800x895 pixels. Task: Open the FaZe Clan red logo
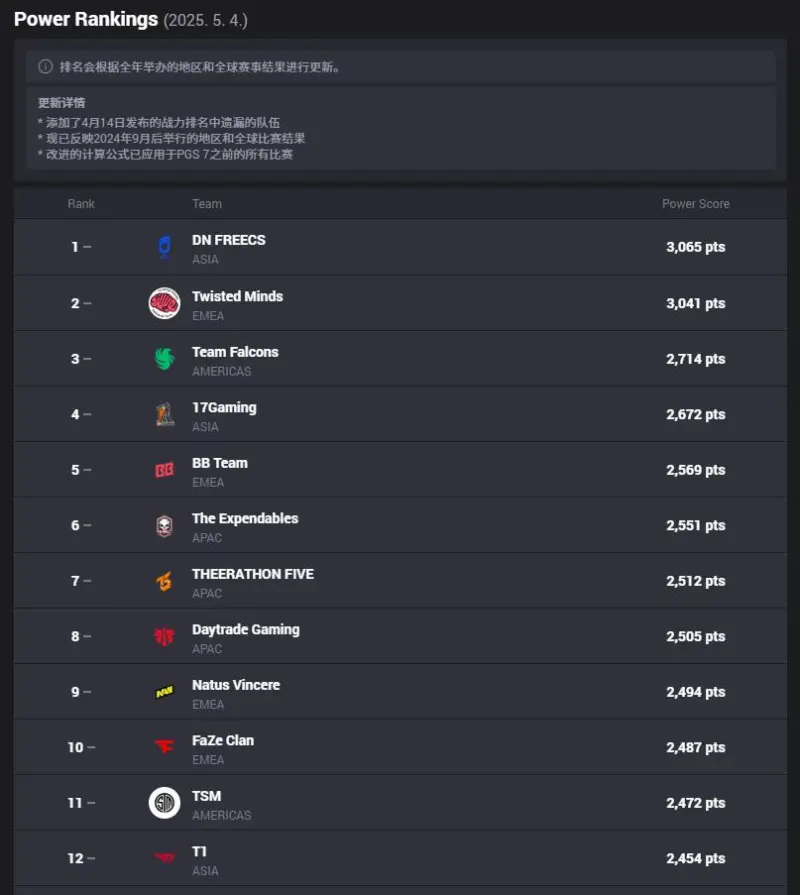tap(164, 747)
